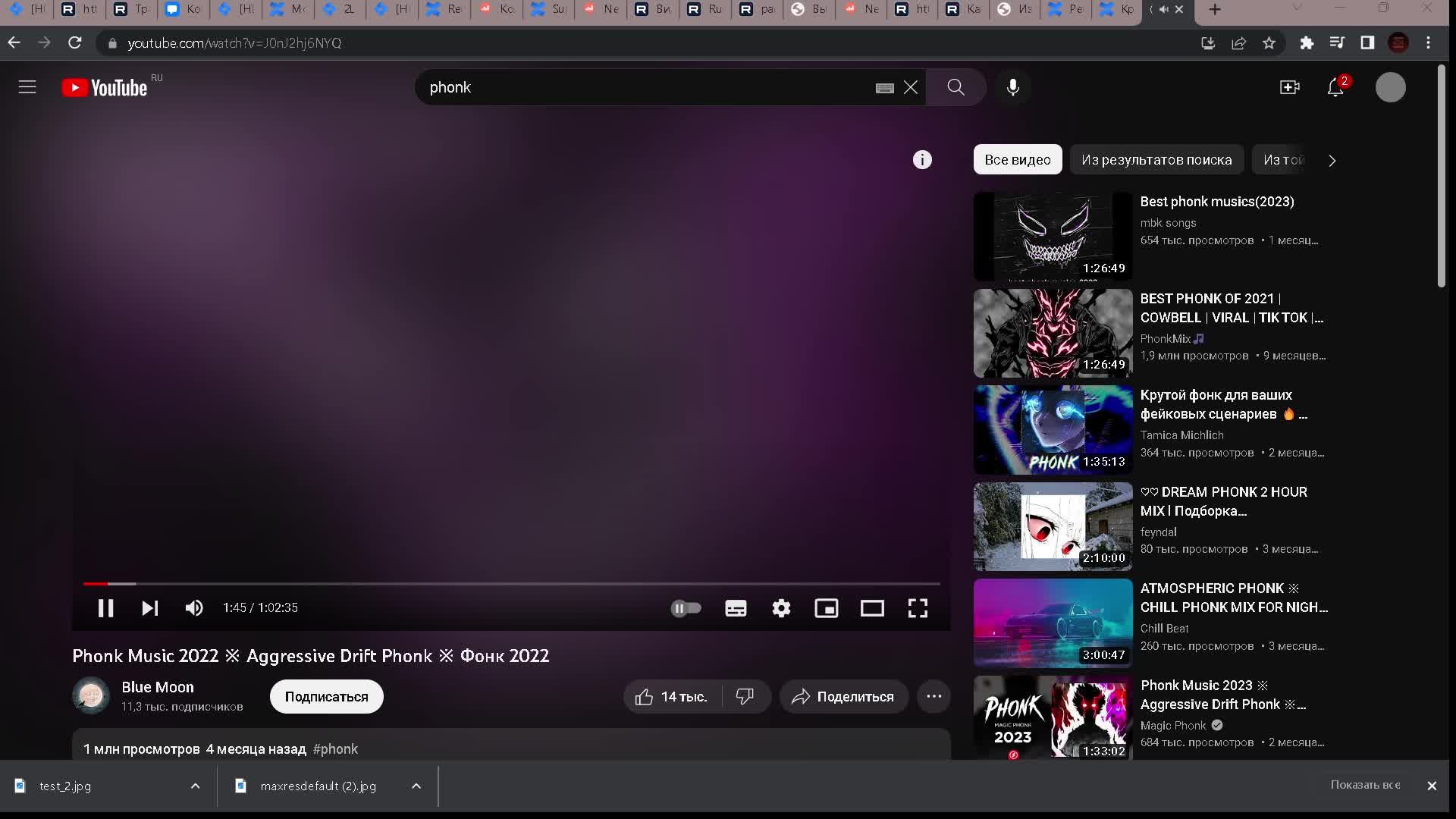The image size is (1456, 819).
Task: Select the "Все видео" filter chip
Action: point(1018,160)
